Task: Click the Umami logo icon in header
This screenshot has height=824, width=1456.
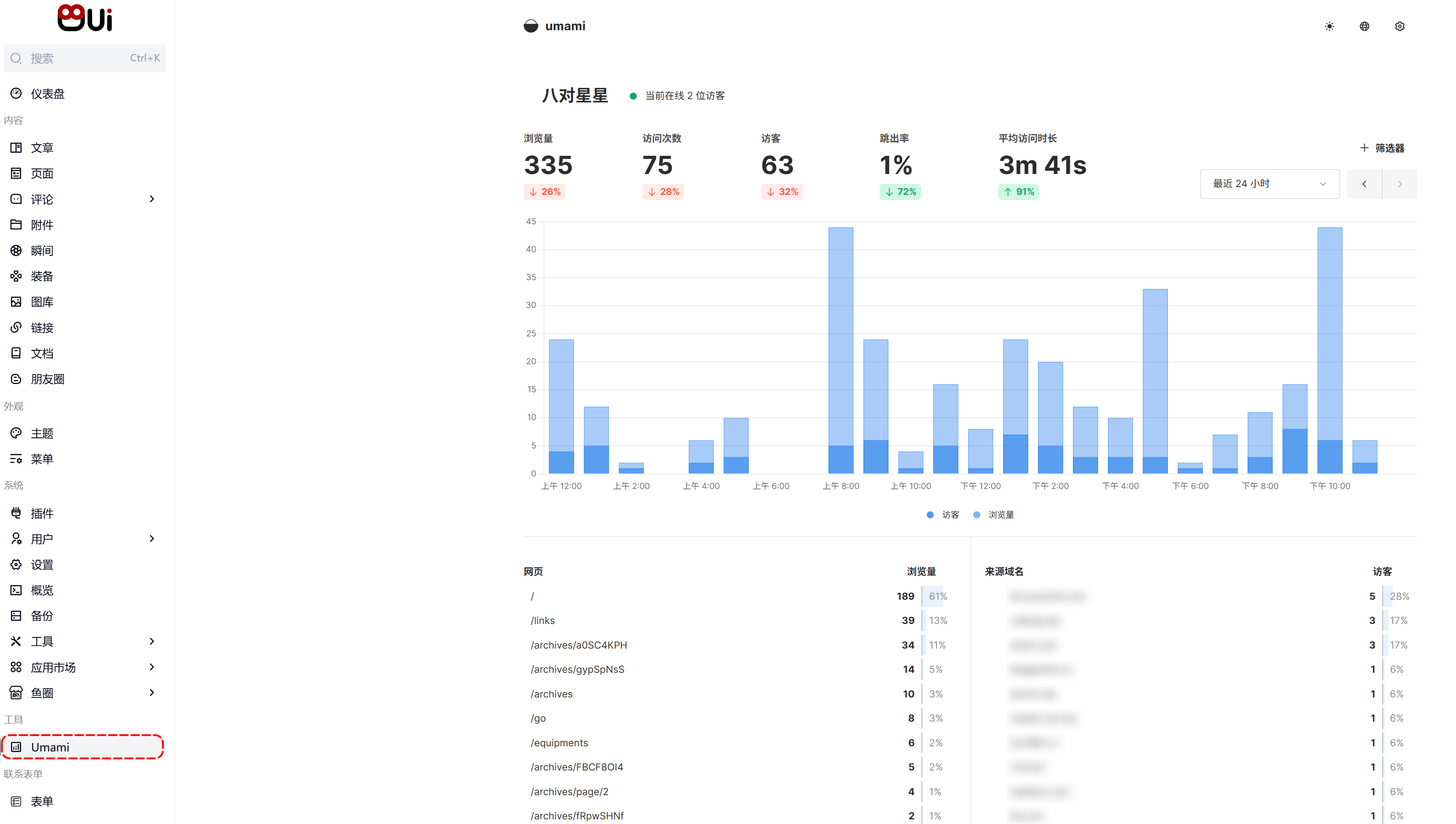Action: pyautogui.click(x=531, y=26)
